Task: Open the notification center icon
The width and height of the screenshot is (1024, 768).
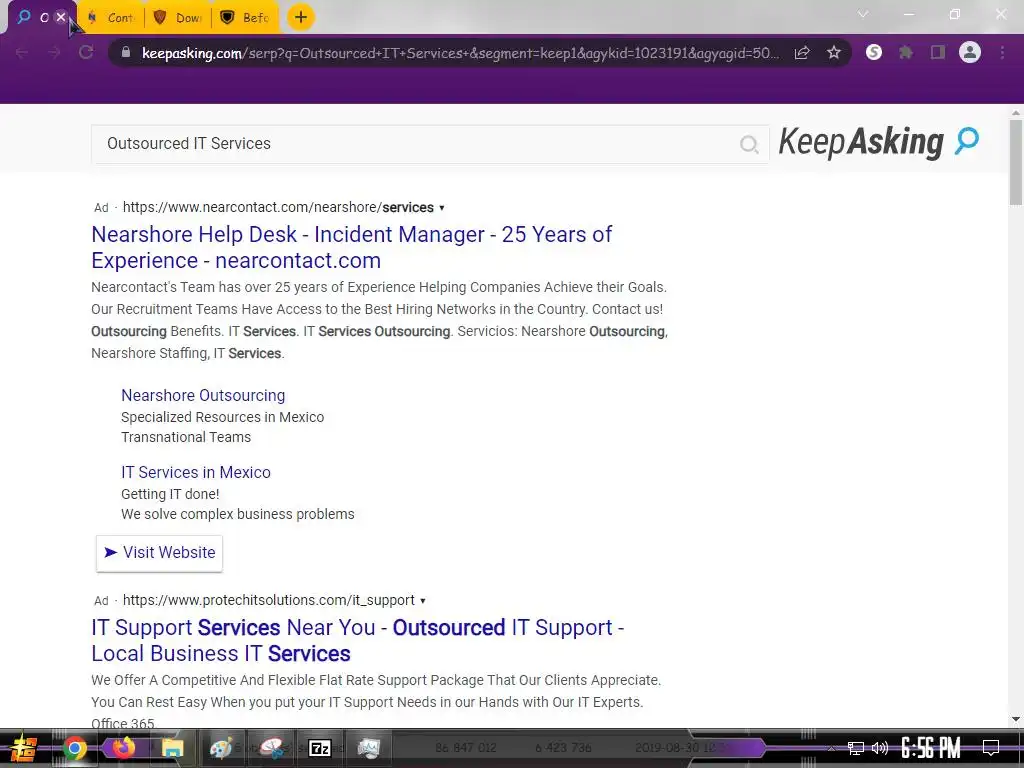Action: tap(991, 748)
